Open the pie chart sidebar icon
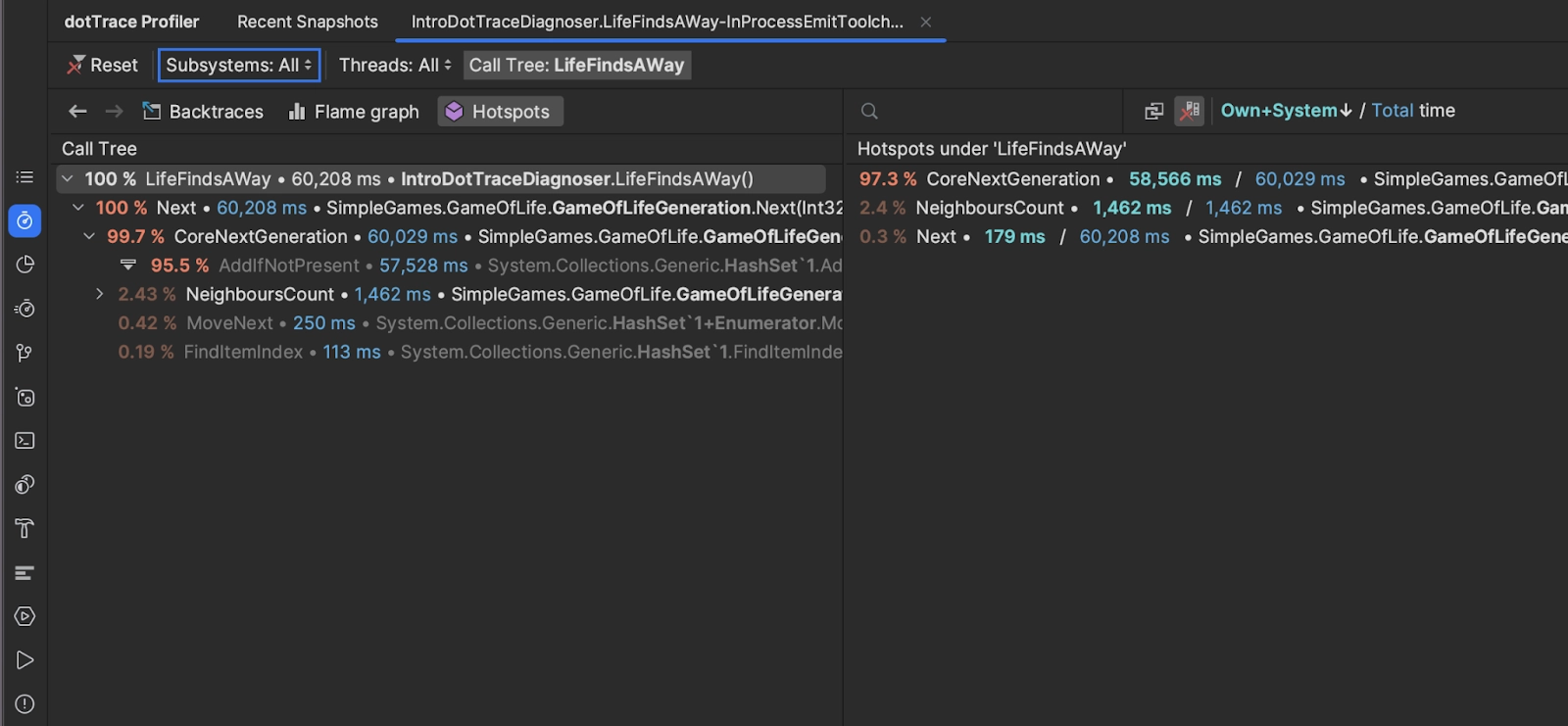Screen dimensions: 1568x726 (x=24, y=265)
